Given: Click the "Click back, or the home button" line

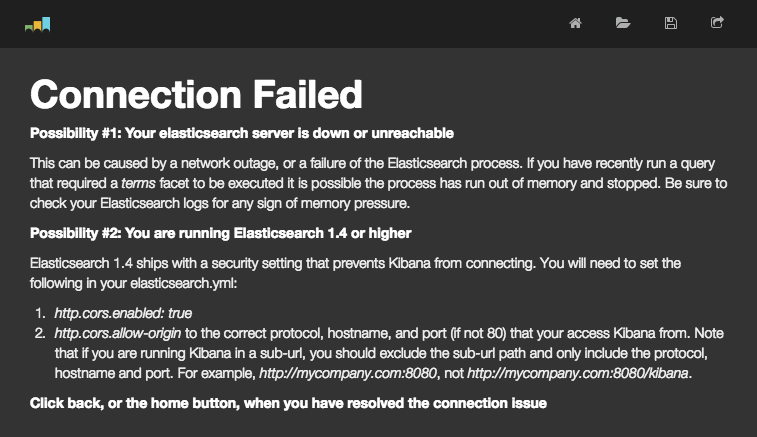Looking at the screenshot, I should click(288, 403).
